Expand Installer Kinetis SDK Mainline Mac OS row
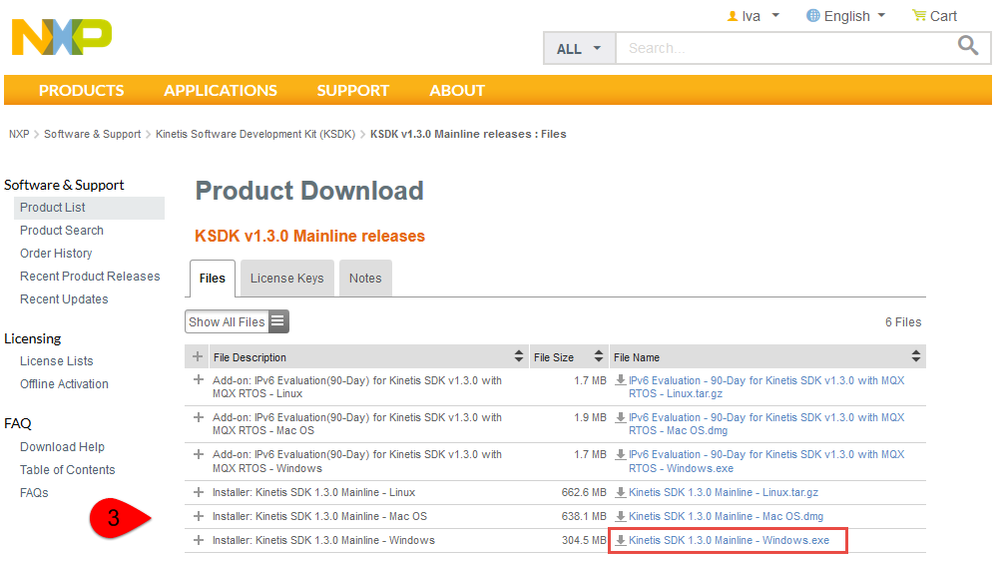The width and height of the screenshot is (999, 576). click(198, 515)
